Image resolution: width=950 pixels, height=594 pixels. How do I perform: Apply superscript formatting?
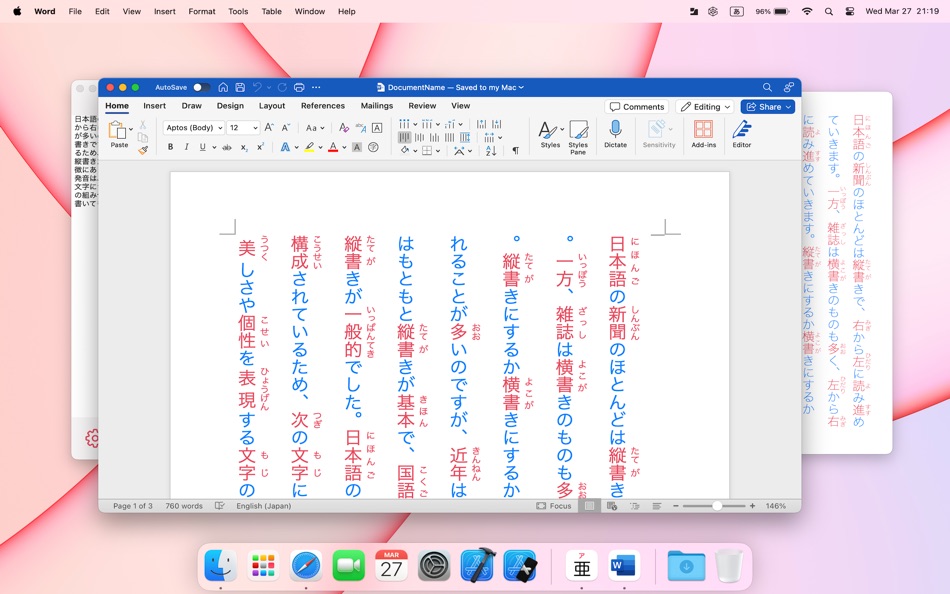click(x=259, y=148)
